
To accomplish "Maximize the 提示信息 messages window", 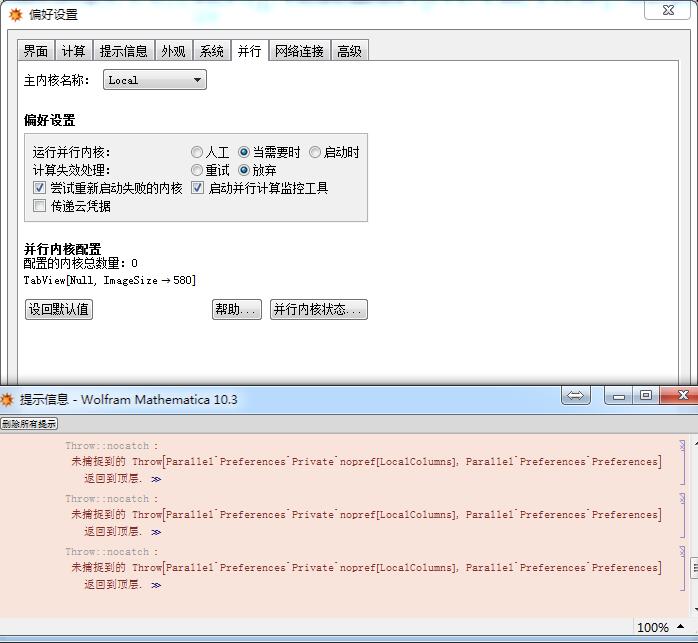I will click(x=646, y=395).
